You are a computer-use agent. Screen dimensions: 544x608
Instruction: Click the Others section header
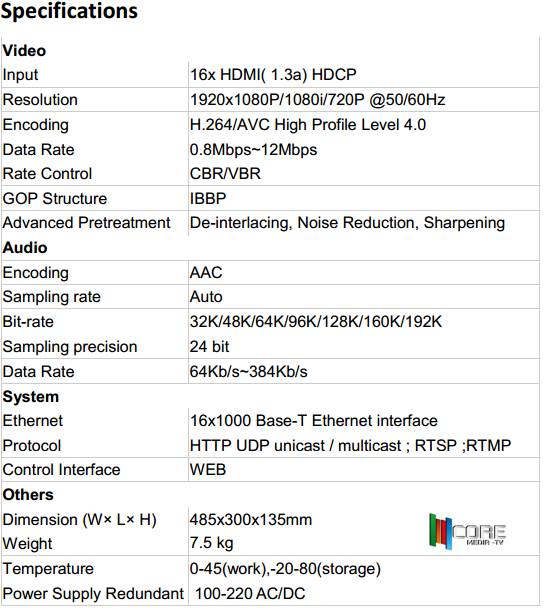[x=28, y=495]
